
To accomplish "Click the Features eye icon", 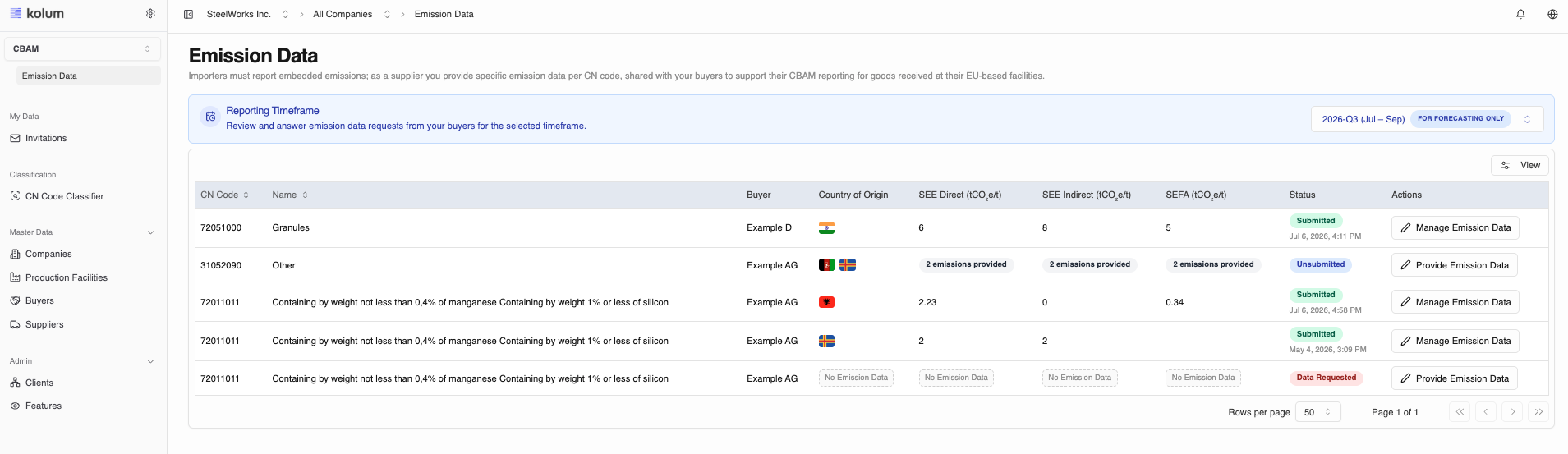I will (15, 406).
